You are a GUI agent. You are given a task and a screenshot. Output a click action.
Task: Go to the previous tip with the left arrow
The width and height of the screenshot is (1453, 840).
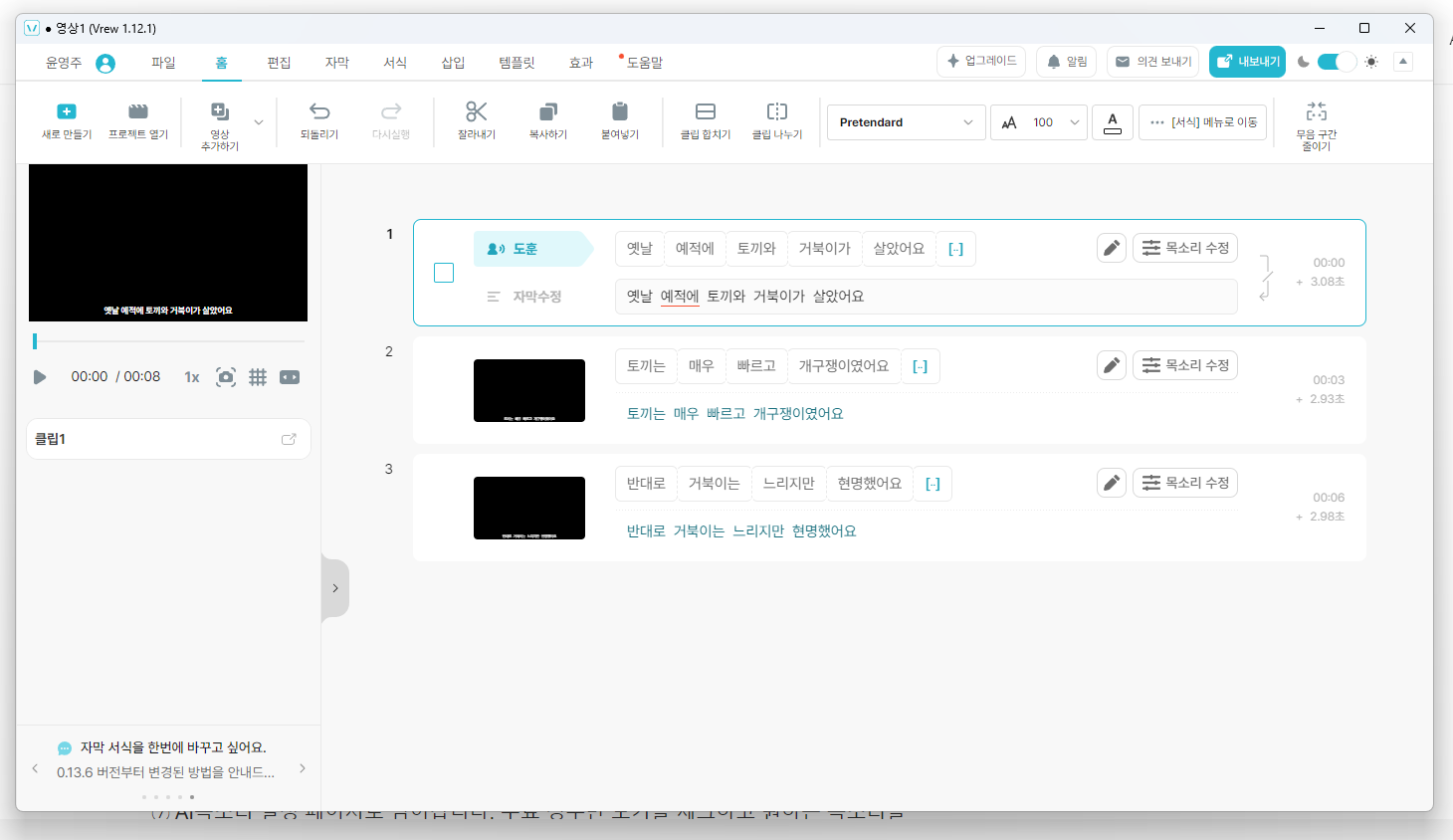coord(35,768)
